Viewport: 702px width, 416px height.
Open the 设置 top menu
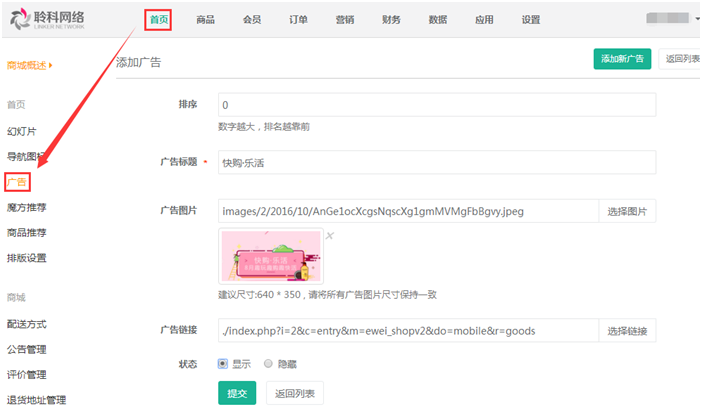click(531, 19)
